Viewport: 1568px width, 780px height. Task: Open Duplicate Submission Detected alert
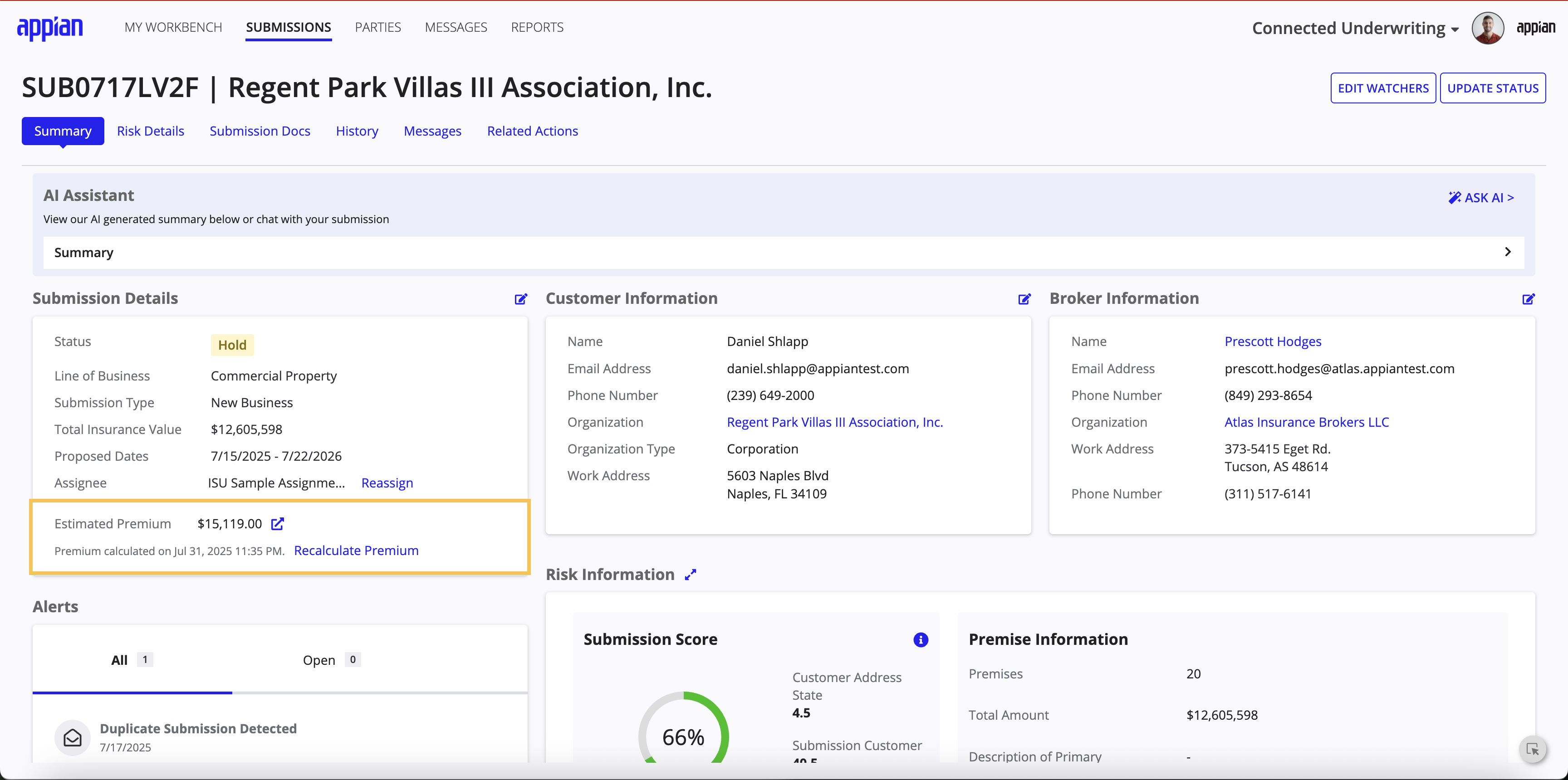point(198,728)
